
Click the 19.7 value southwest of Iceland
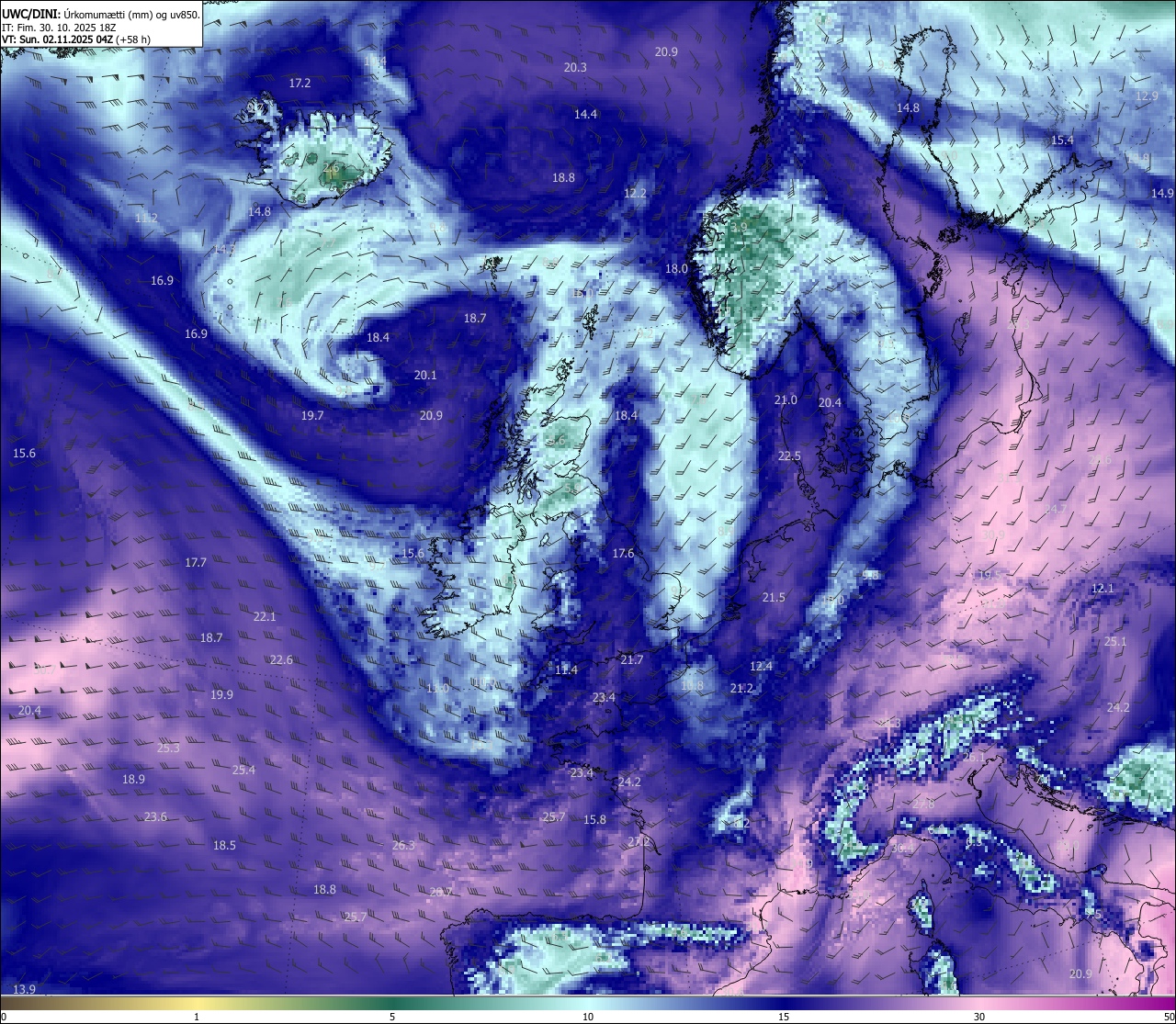tap(312, 415)
